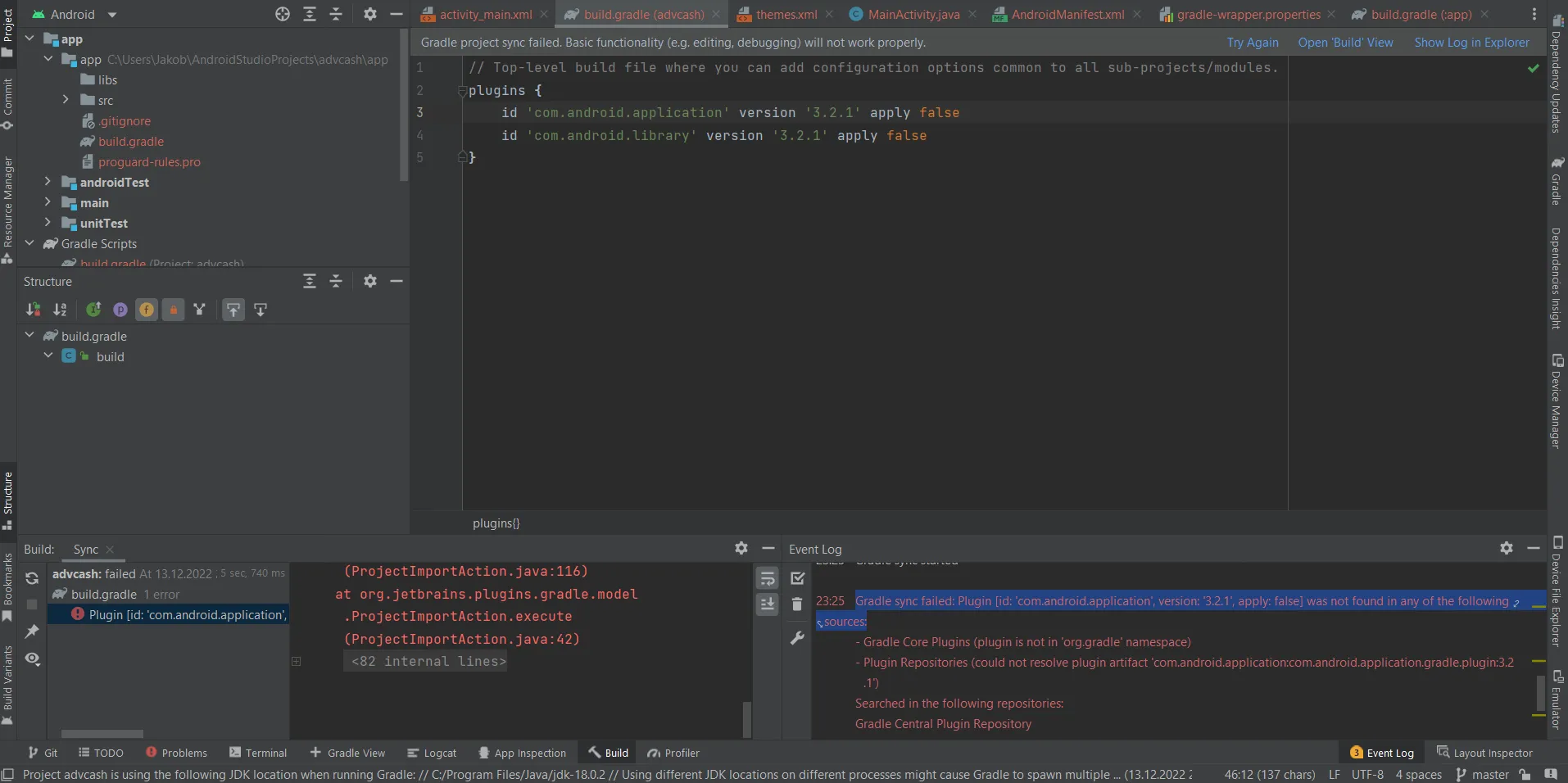The height and width of the screenshot is (783, 1568).
Task: Expand the 82 internal lines fold
Action: point(428,661)
